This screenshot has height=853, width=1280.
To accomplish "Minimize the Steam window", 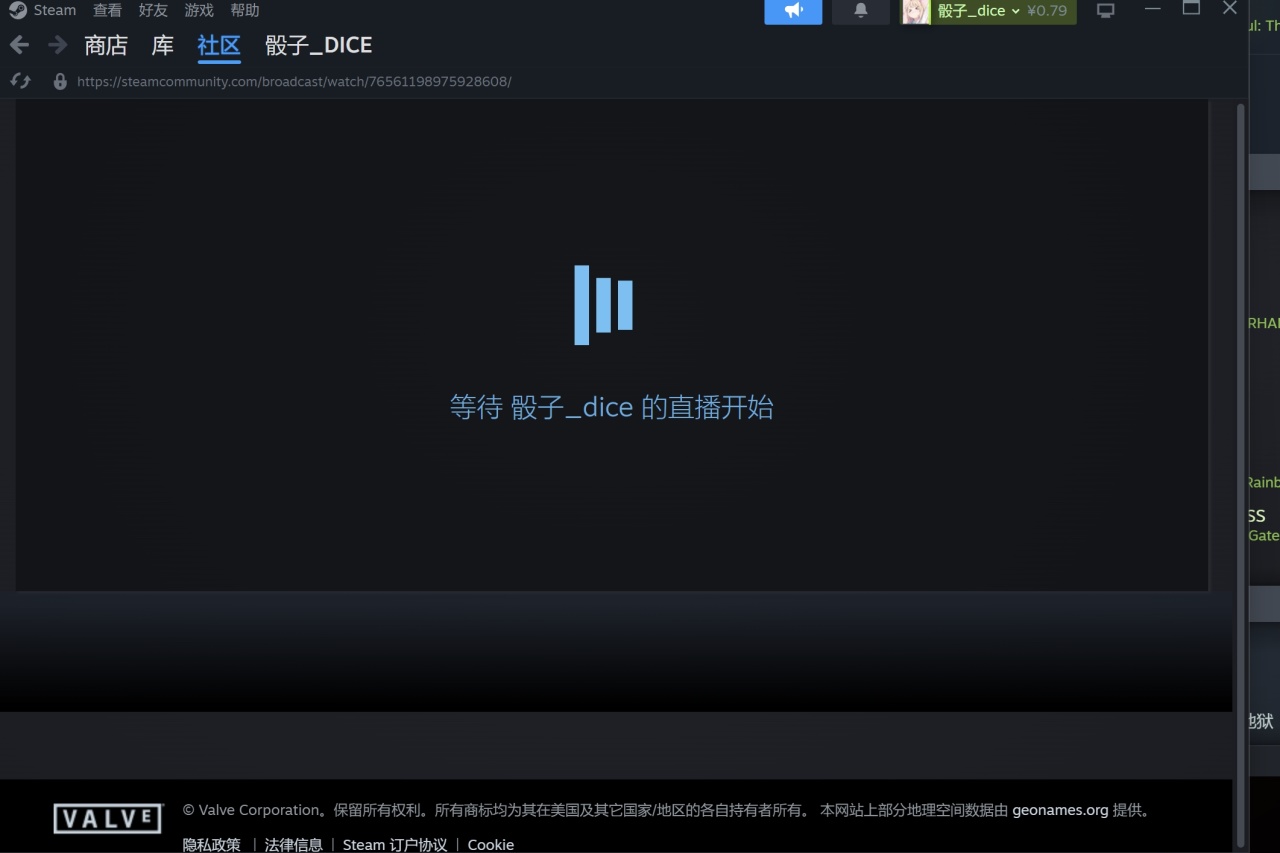I will click(1153, 8).
